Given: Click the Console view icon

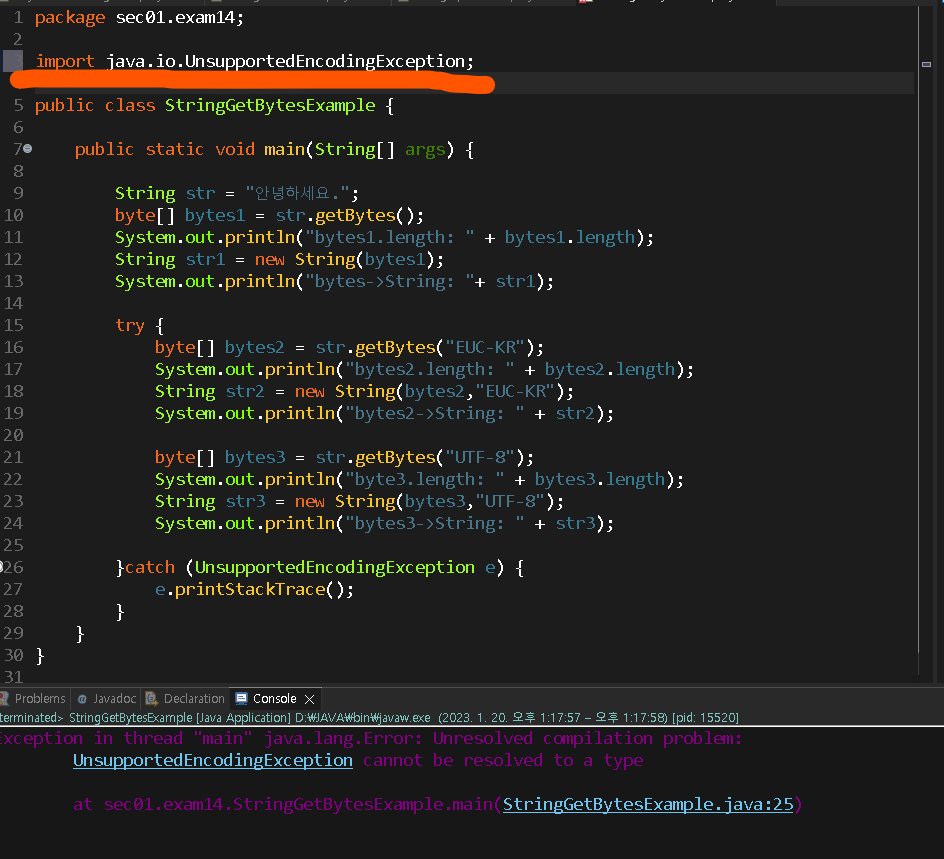Looking at the screenshot, I should coord(242,698).
